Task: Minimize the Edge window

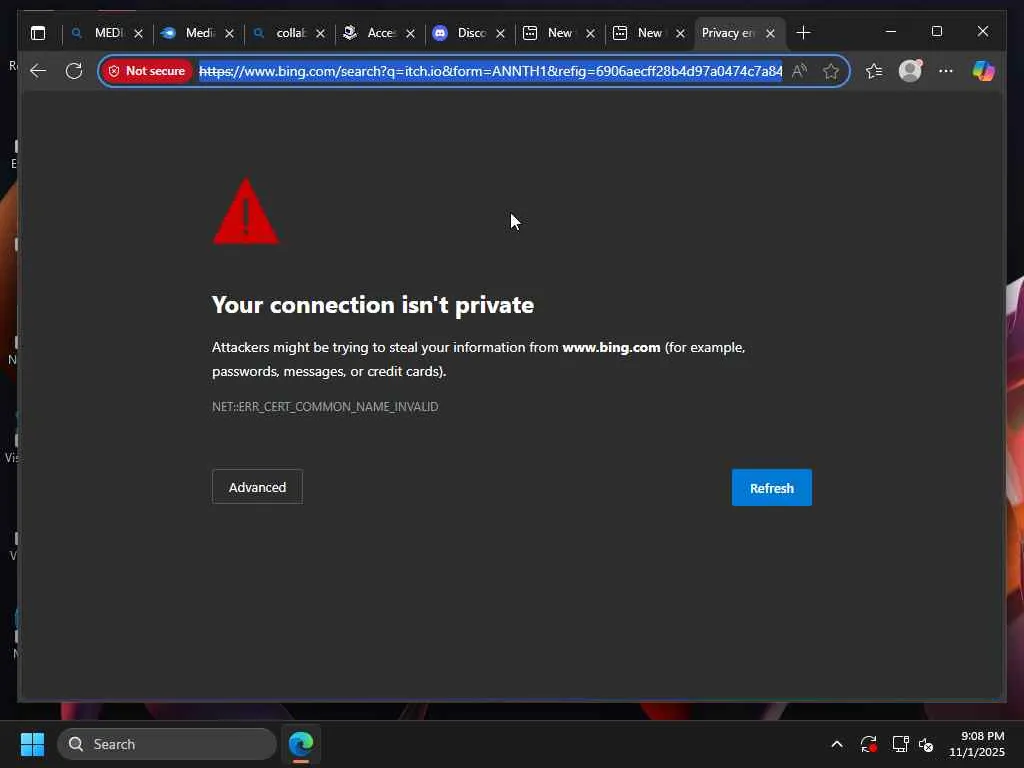Action: coord(891,31)
